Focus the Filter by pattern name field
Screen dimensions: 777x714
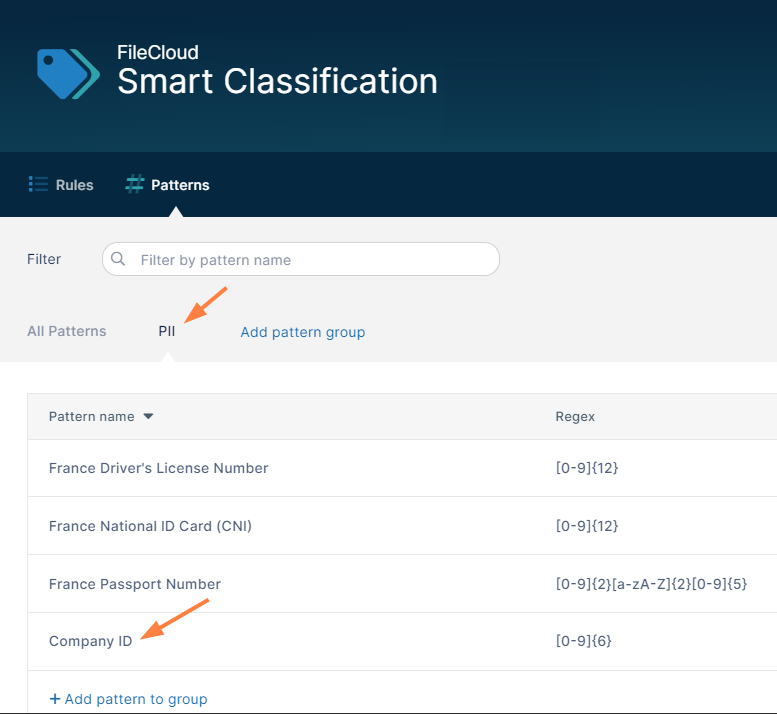[301, 259]
